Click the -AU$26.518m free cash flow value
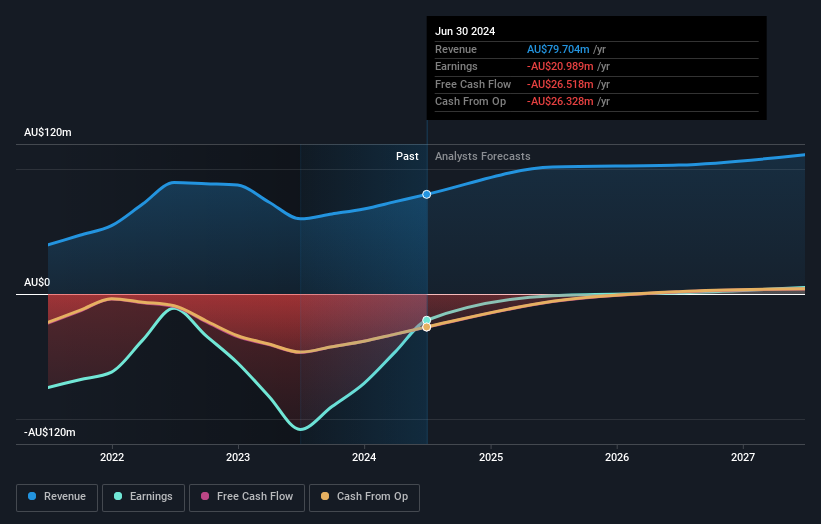Viewport: 821px width, 524px height. coord(560,84)
